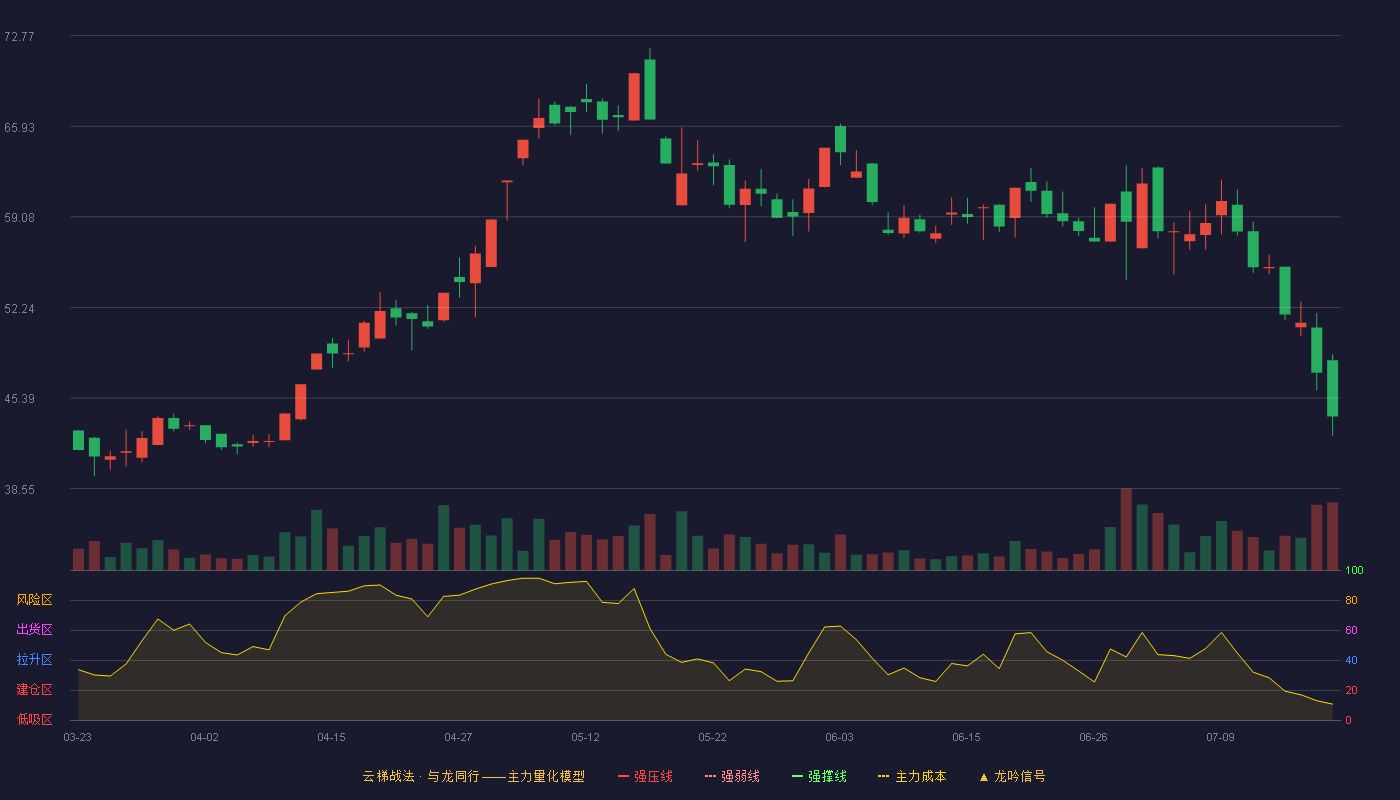Click the 06-15 date label
This screenshot has width=1400, height=800.
pos(966,737)
